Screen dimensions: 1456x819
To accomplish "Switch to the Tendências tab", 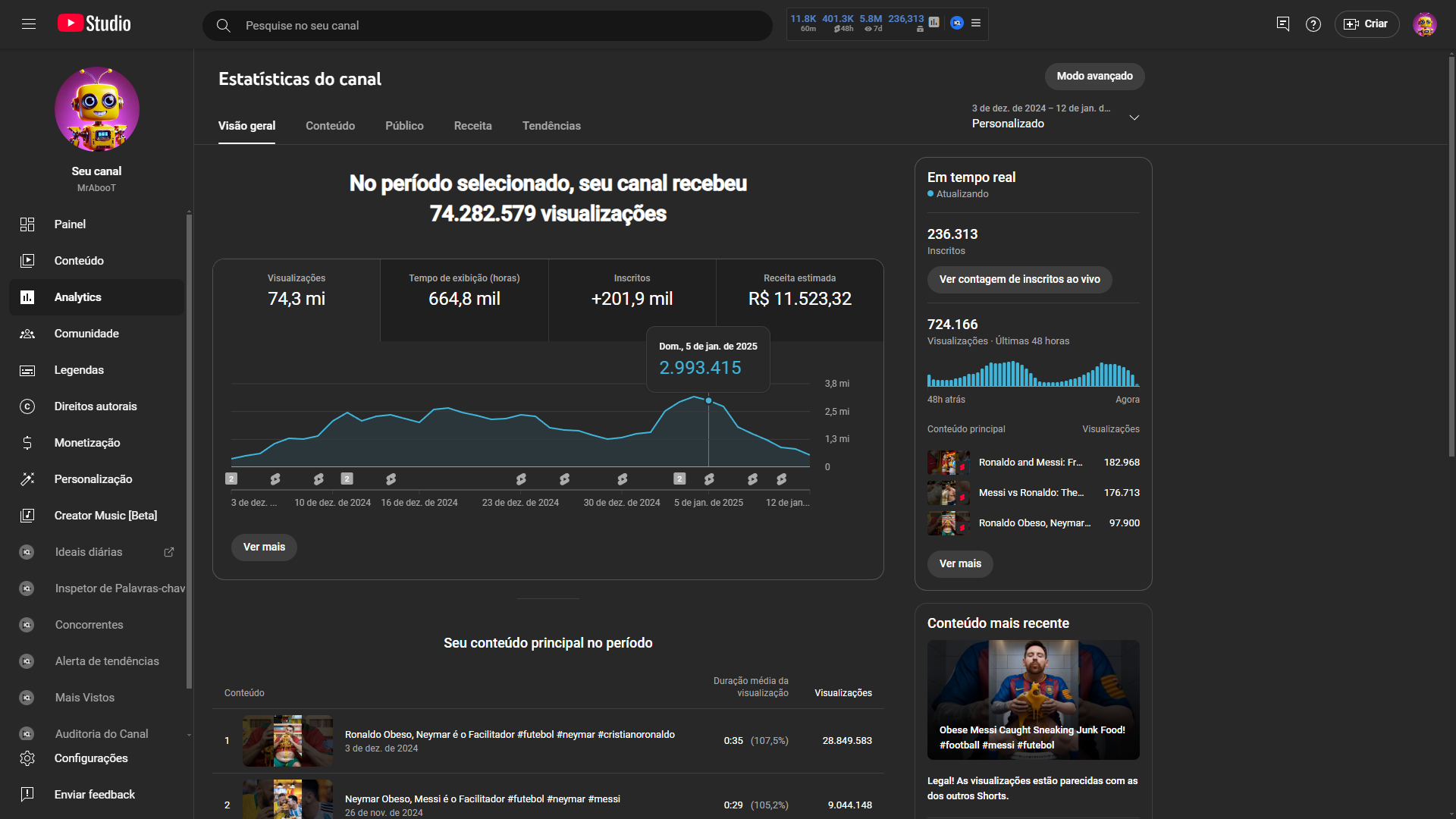I will (x=551, y=126).
